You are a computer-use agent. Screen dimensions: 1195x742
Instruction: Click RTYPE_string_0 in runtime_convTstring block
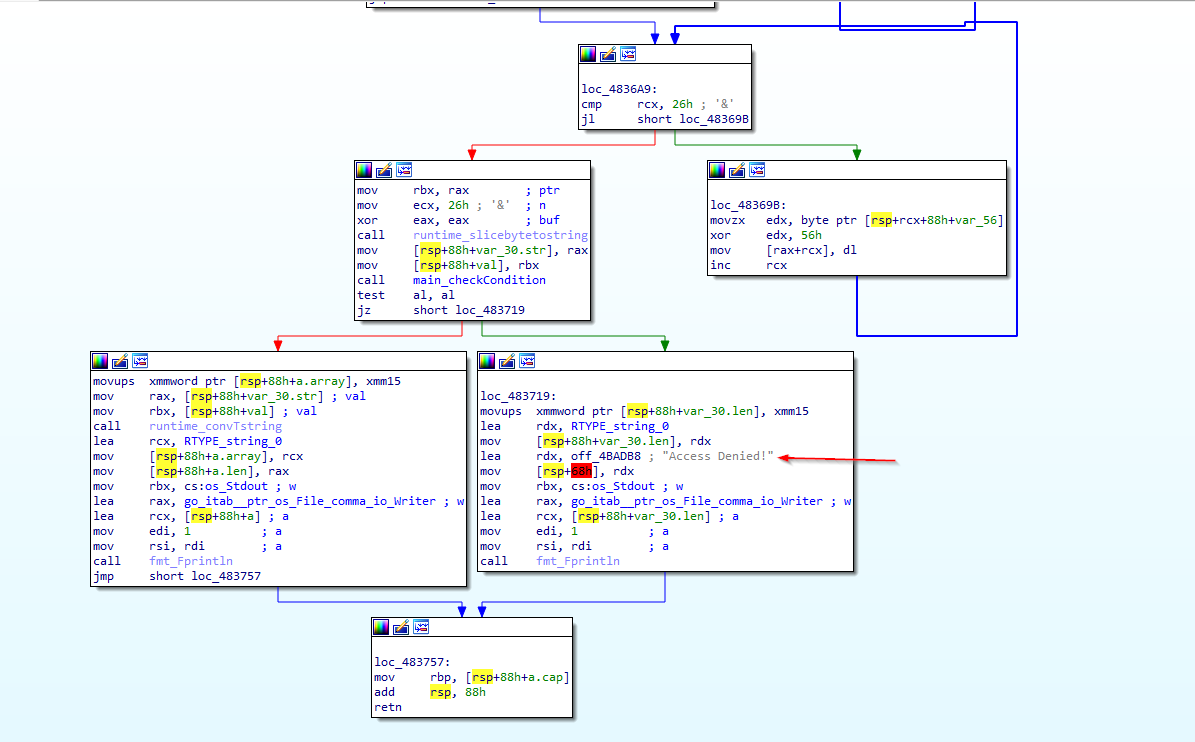[232, 442]
